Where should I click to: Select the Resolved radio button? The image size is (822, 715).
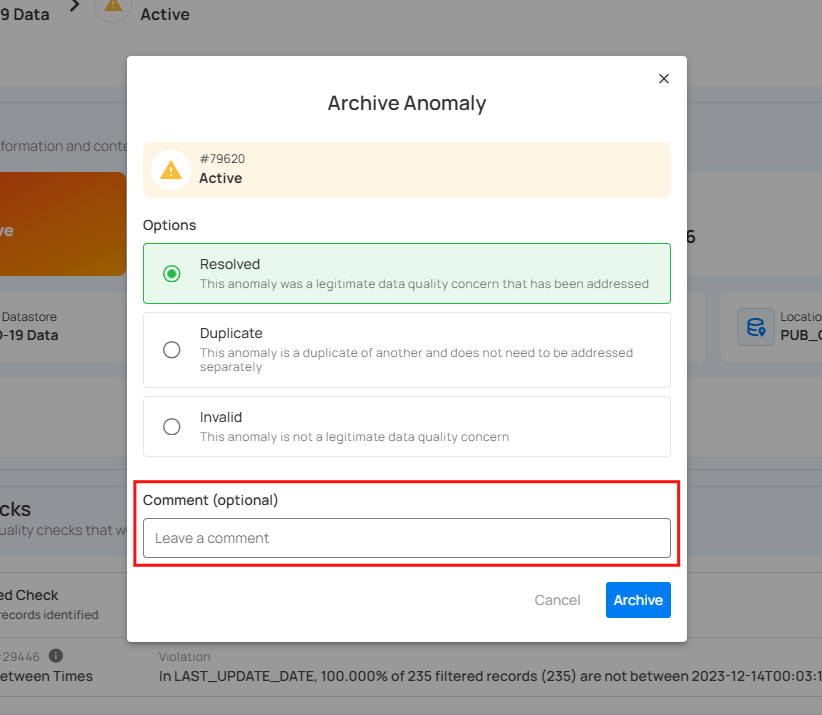(171, 274)
